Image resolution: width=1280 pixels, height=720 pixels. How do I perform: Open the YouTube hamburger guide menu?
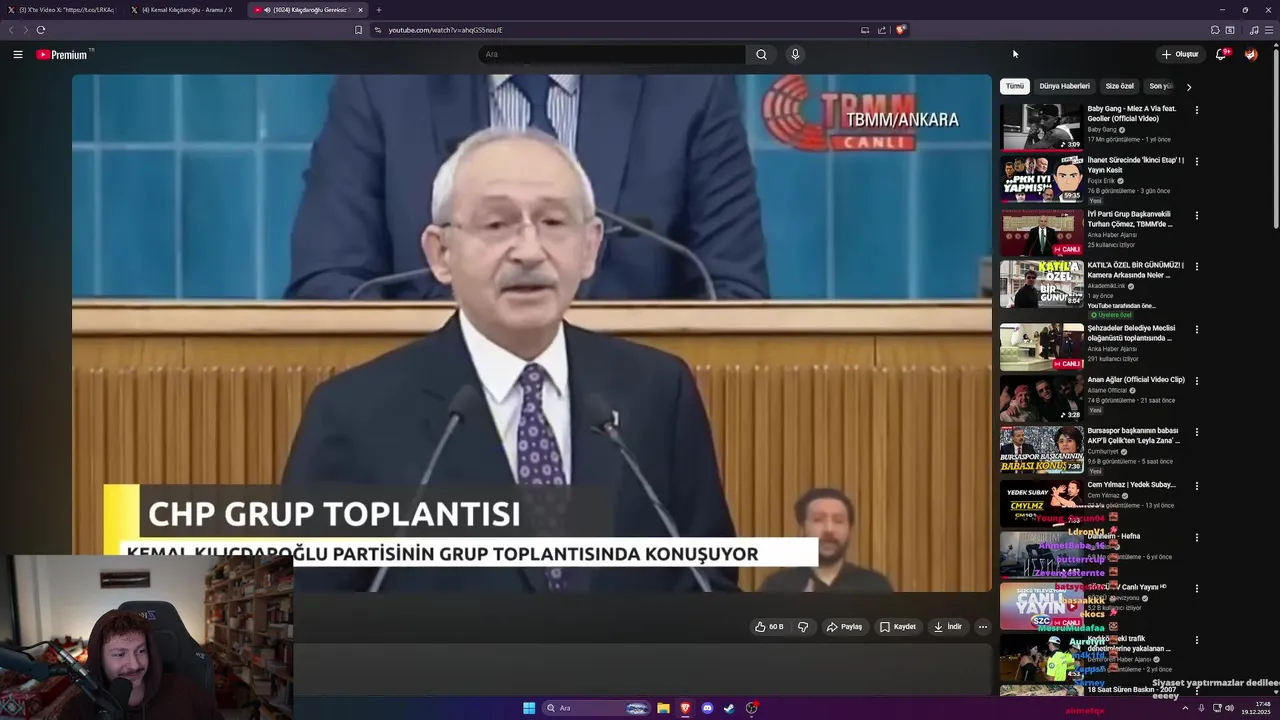(18, 54)
